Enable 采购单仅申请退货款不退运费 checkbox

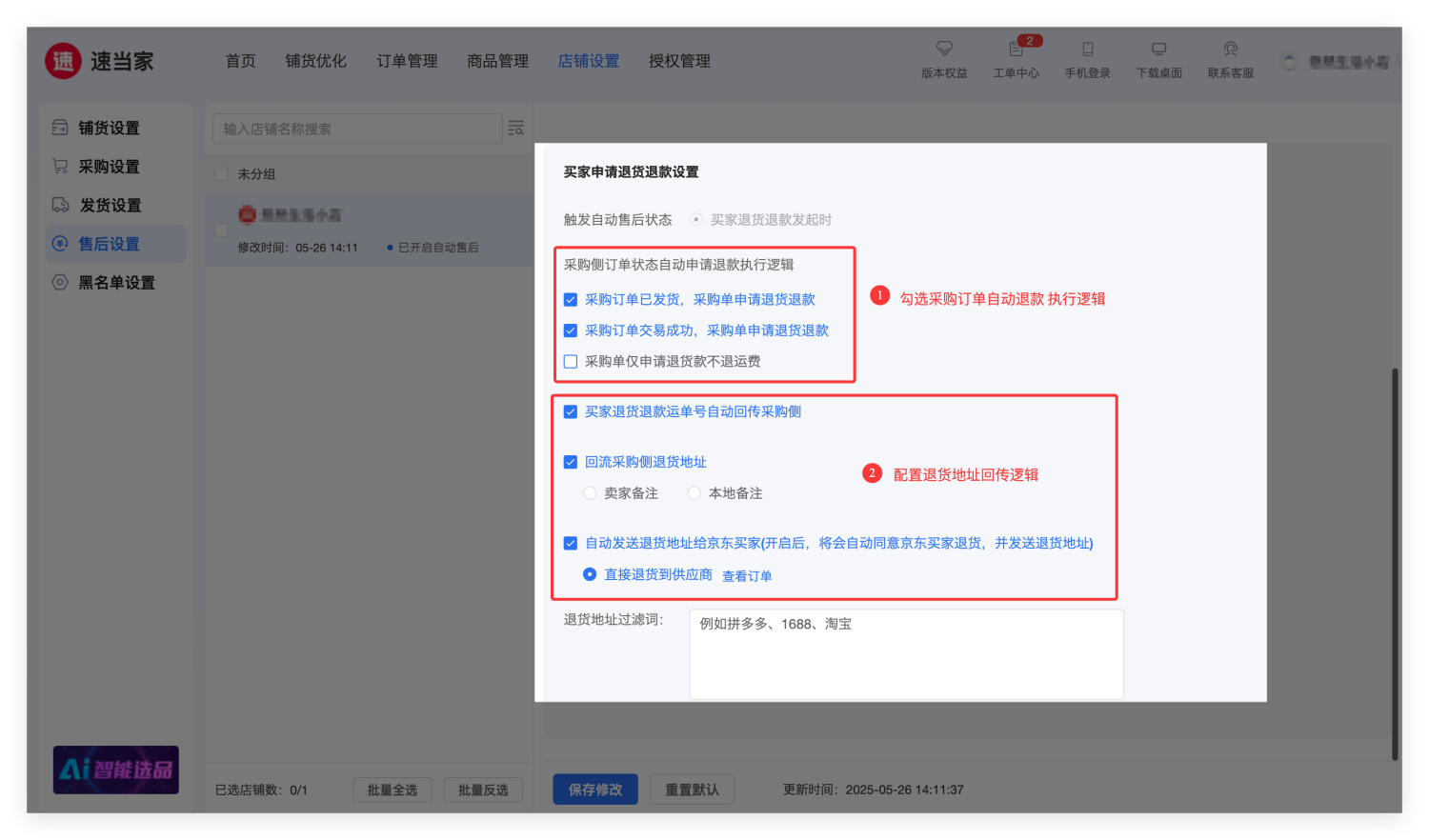point(571,362)
